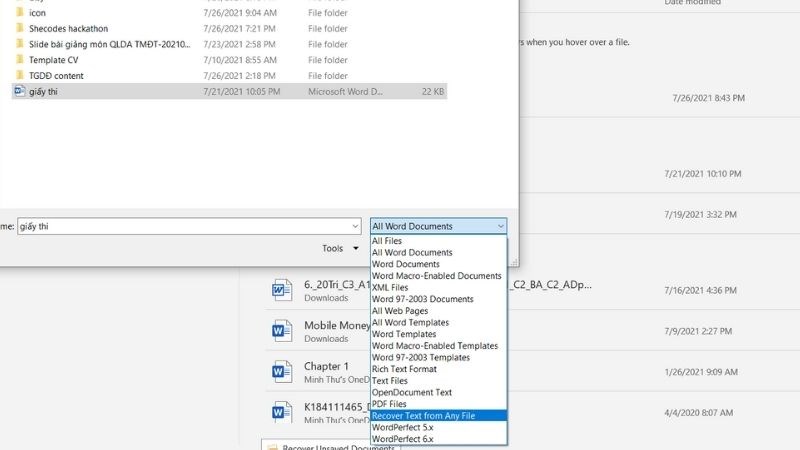Click the Word icon beside Mobile Money
This screenshot has height=450, width=800.
[x=281, y=331]
